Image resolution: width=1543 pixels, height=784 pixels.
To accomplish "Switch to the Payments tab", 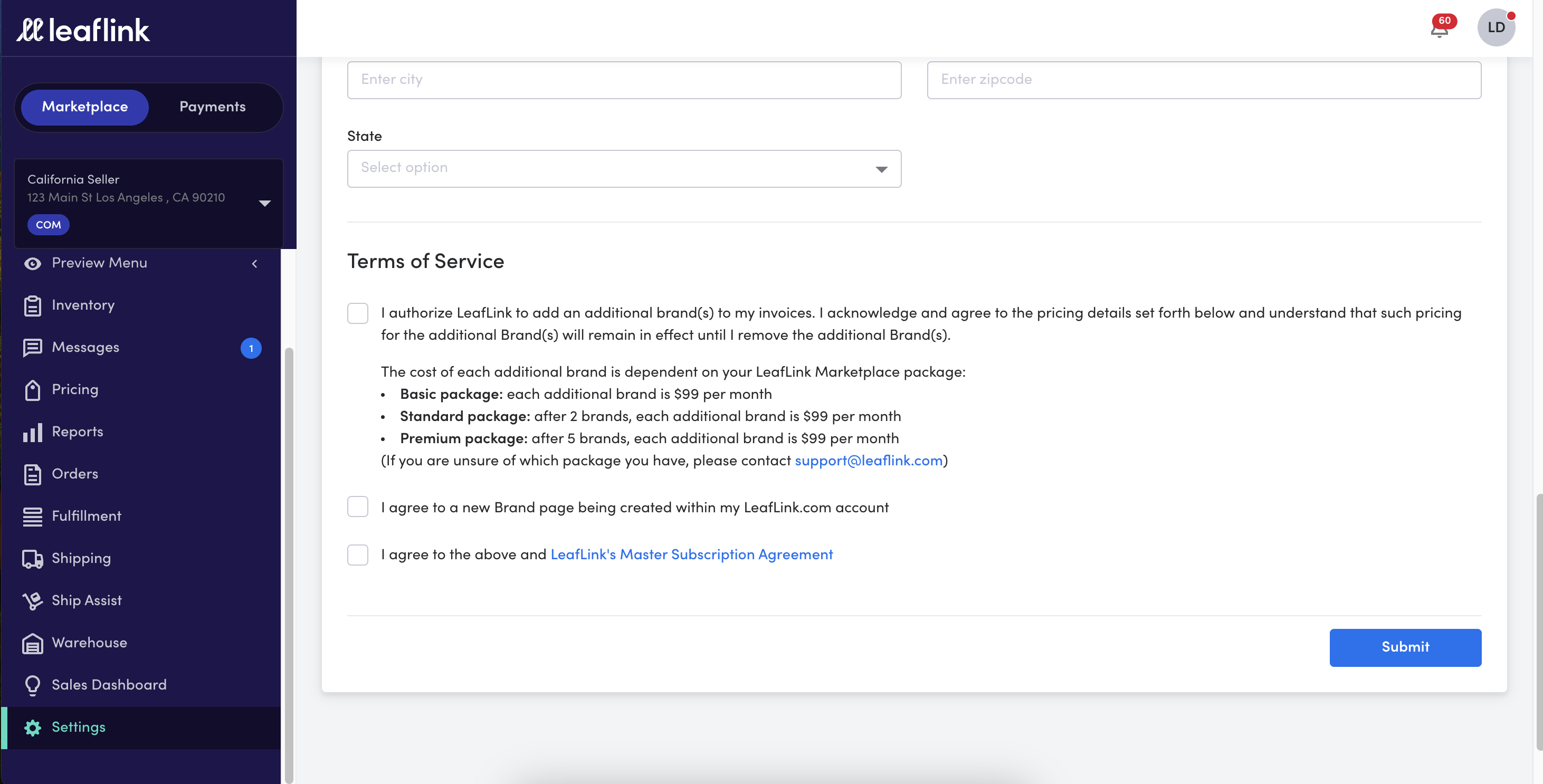I will pyautogui.click(x=213, y=107).
